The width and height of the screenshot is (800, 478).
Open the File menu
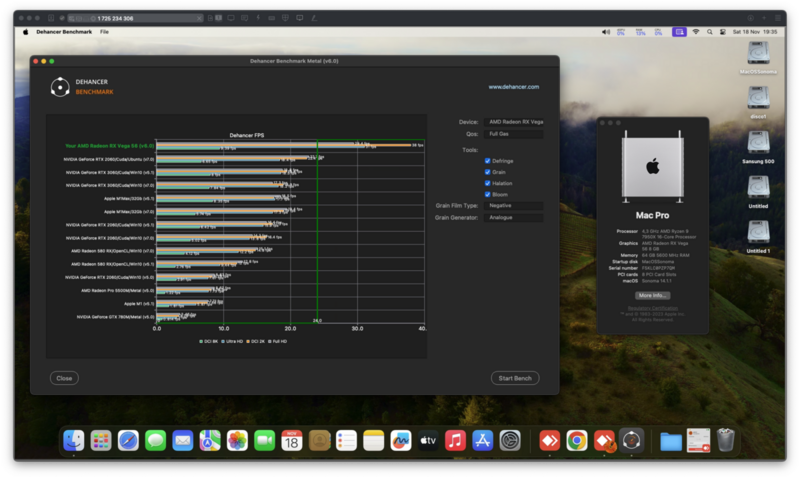pos(104,32)
